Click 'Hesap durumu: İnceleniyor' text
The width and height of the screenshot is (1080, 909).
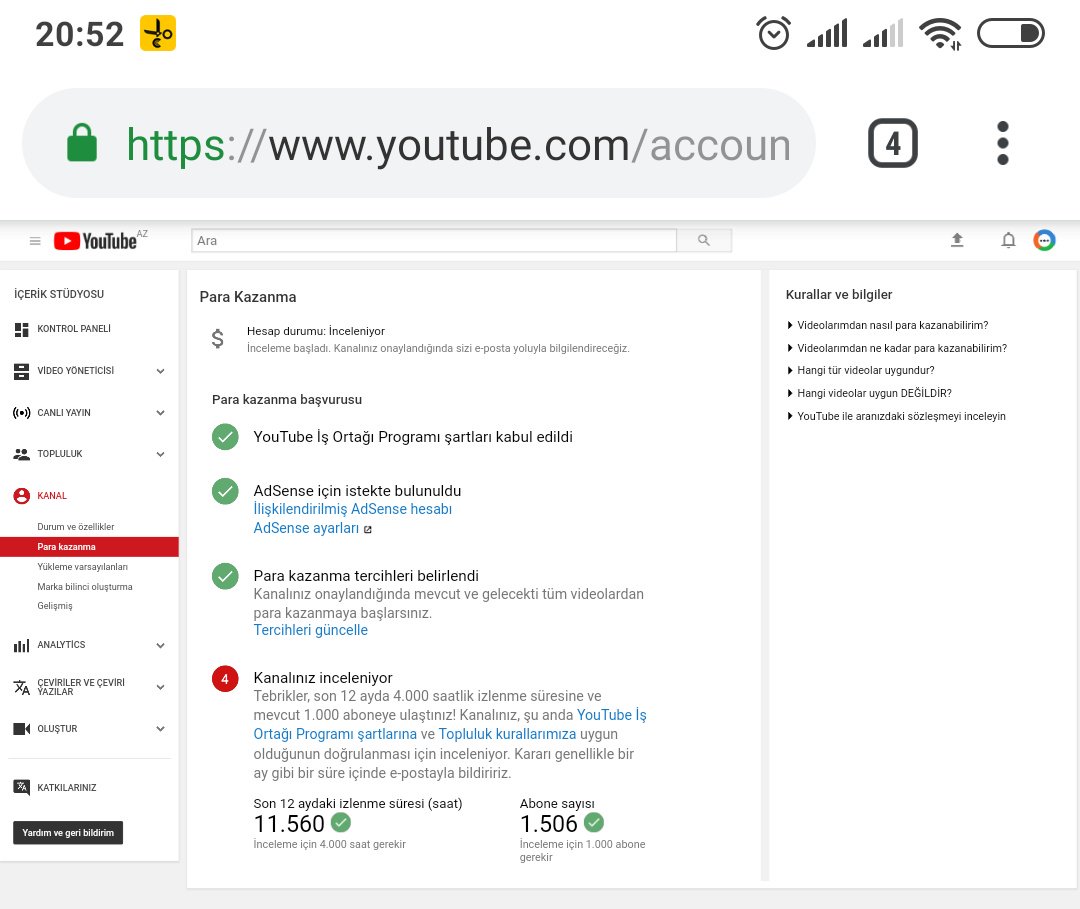316,331
